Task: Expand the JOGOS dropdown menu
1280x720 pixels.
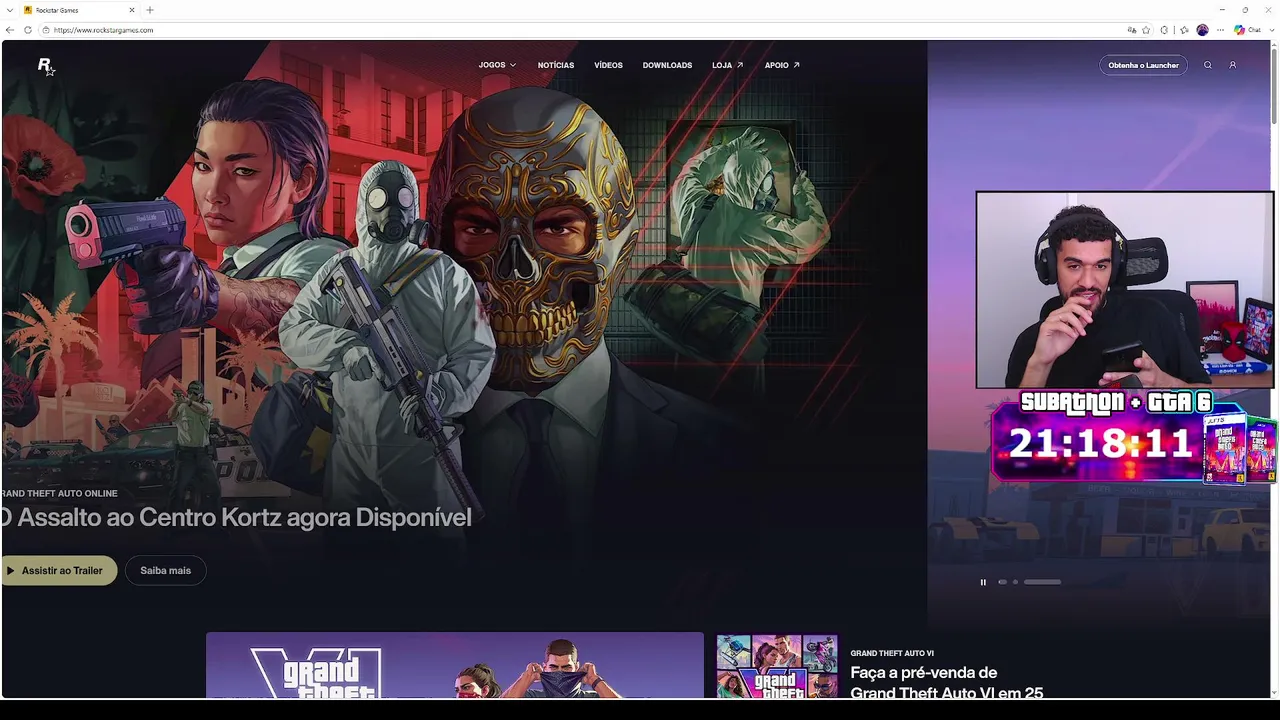Action: pyautogui.click(x=497, y=65)
